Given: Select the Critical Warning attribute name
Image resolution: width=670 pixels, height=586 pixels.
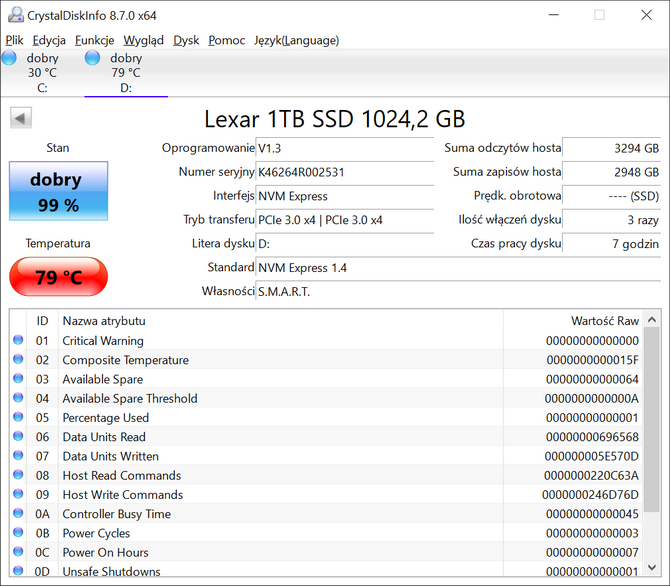Looking at the screenshot, I should tap(103, 341).
